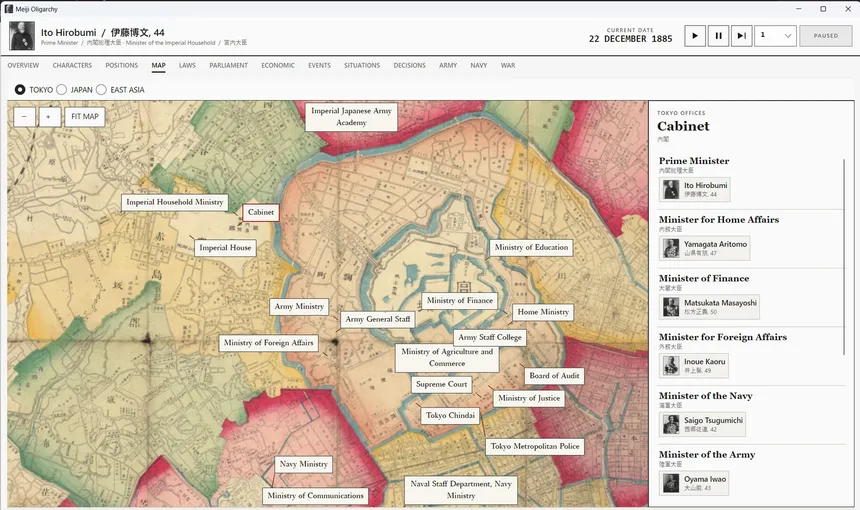
Task: Open Inoue Kaoru's character card
Action: (x=694, y=366)
